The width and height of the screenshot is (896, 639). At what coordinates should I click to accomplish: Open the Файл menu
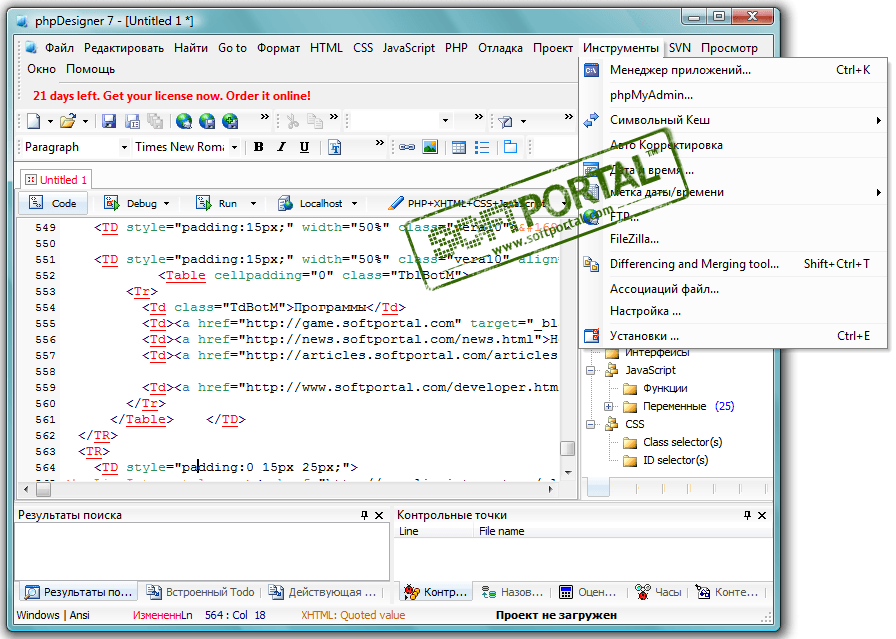pyautogui.click(x=59, y=48)
